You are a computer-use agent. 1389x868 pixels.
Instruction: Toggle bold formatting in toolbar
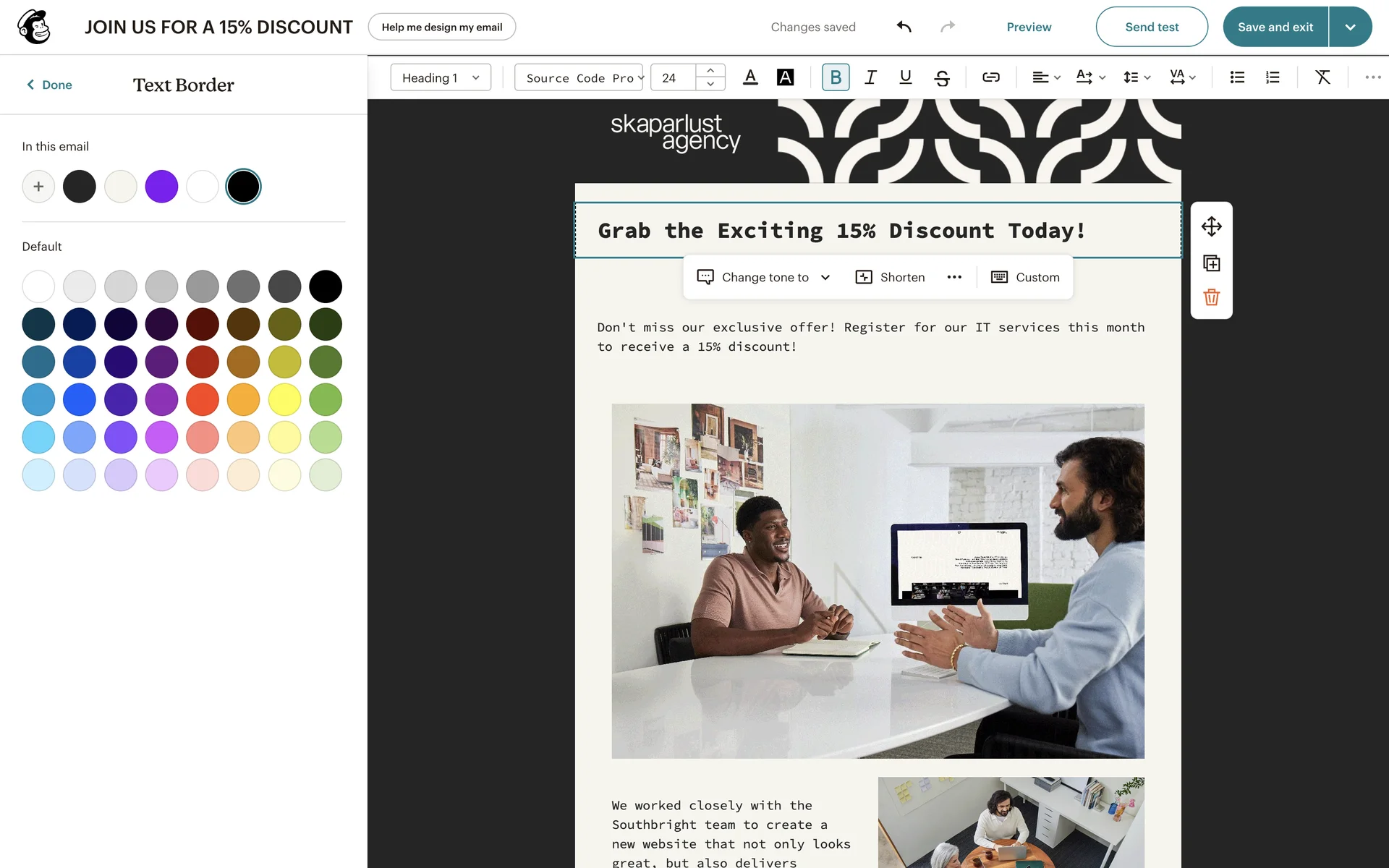(836, 77)
